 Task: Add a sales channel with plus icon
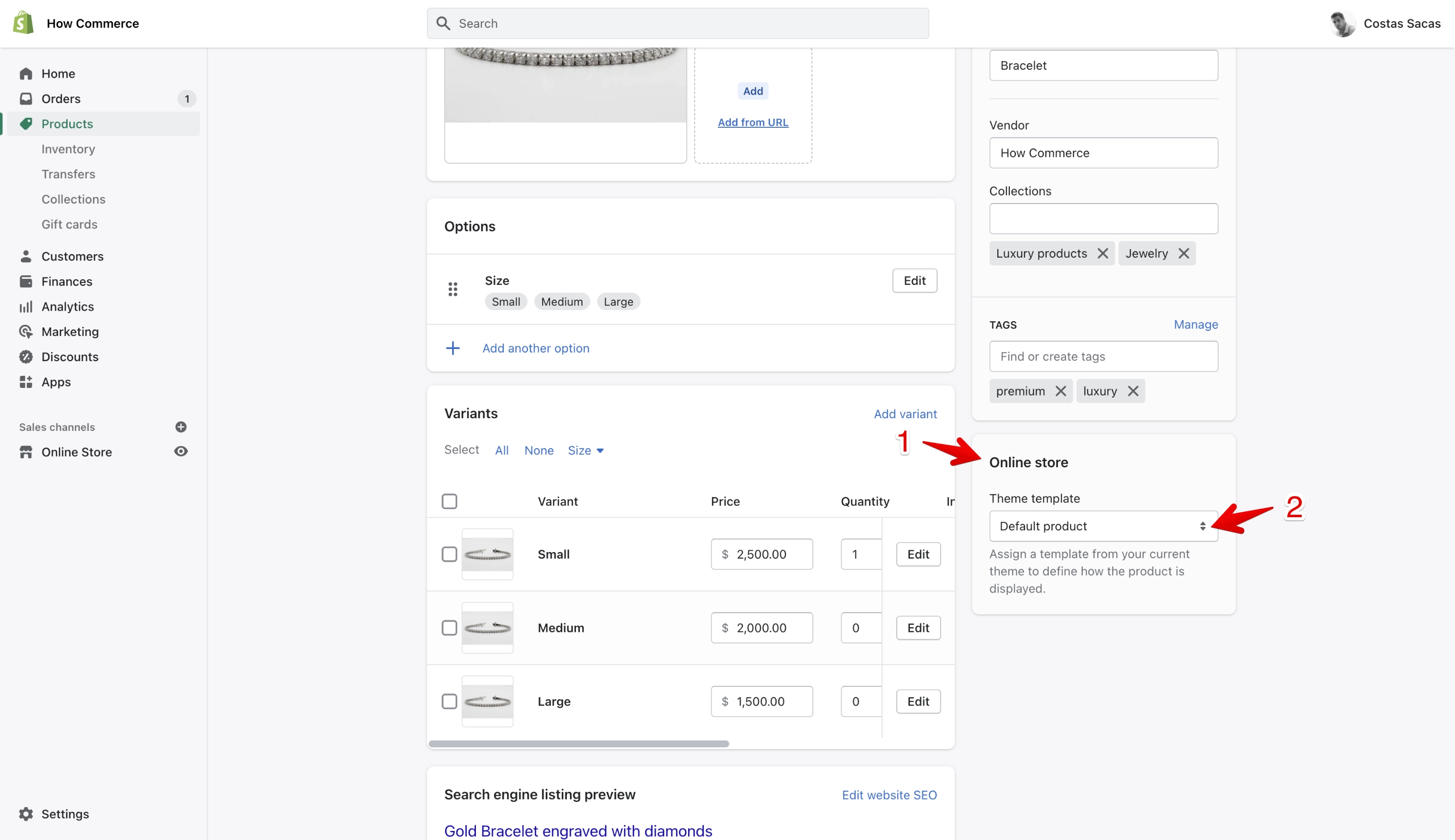click(x=180, y=427)
